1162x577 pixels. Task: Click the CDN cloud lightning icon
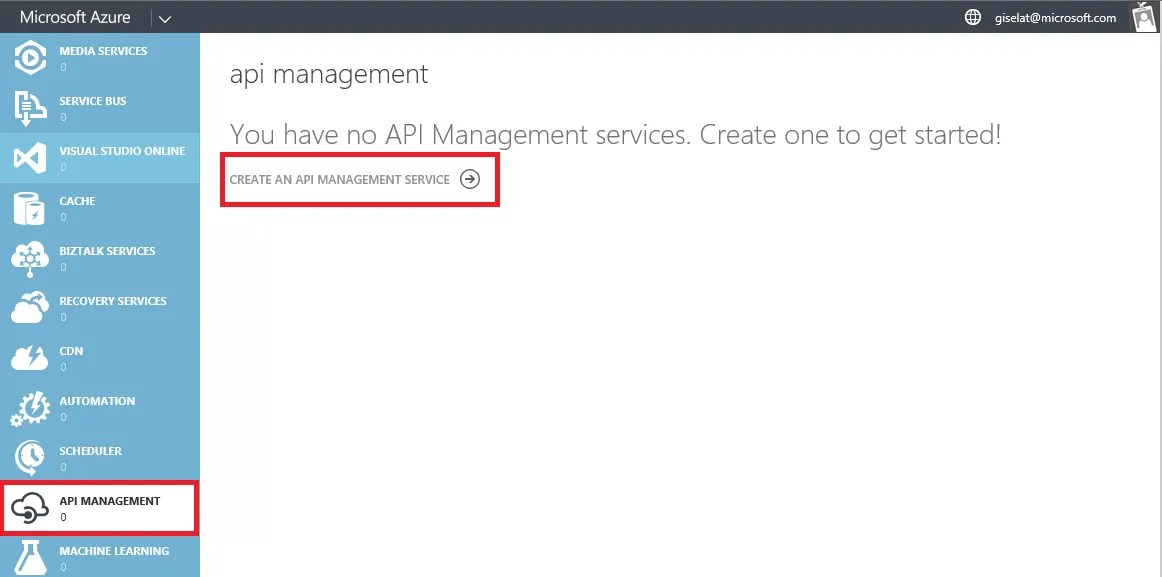coord(30,358)
